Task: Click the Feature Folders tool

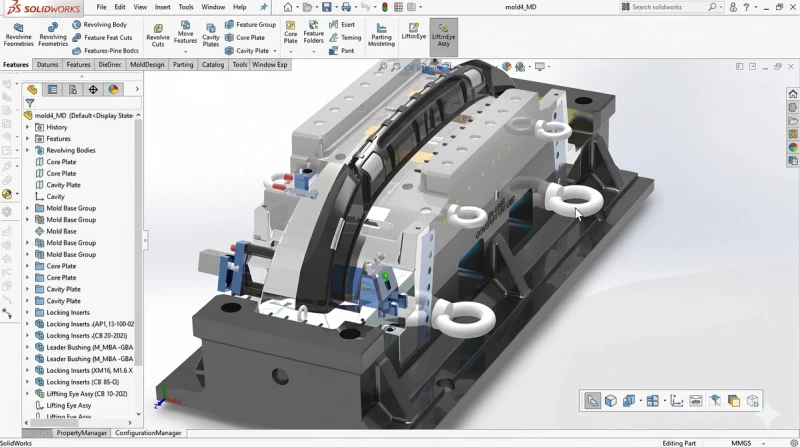Action: point(313,32)
